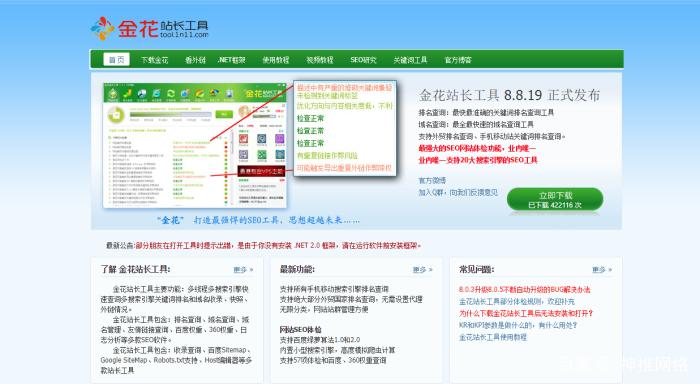
Task: Click the 域名查询 description line in banner
Action: (x=476, y=125)
